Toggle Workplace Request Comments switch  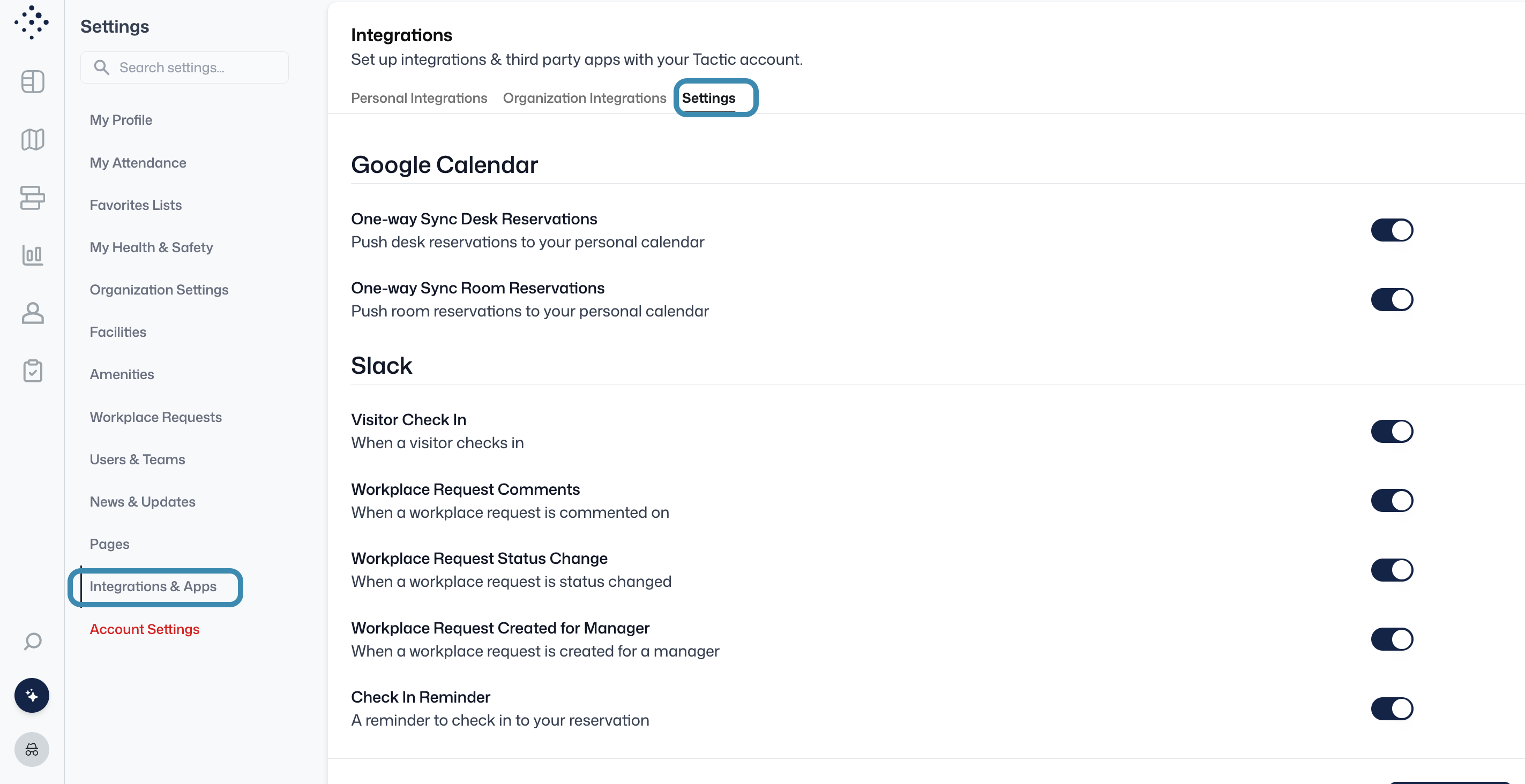(x=1391, y=501)
